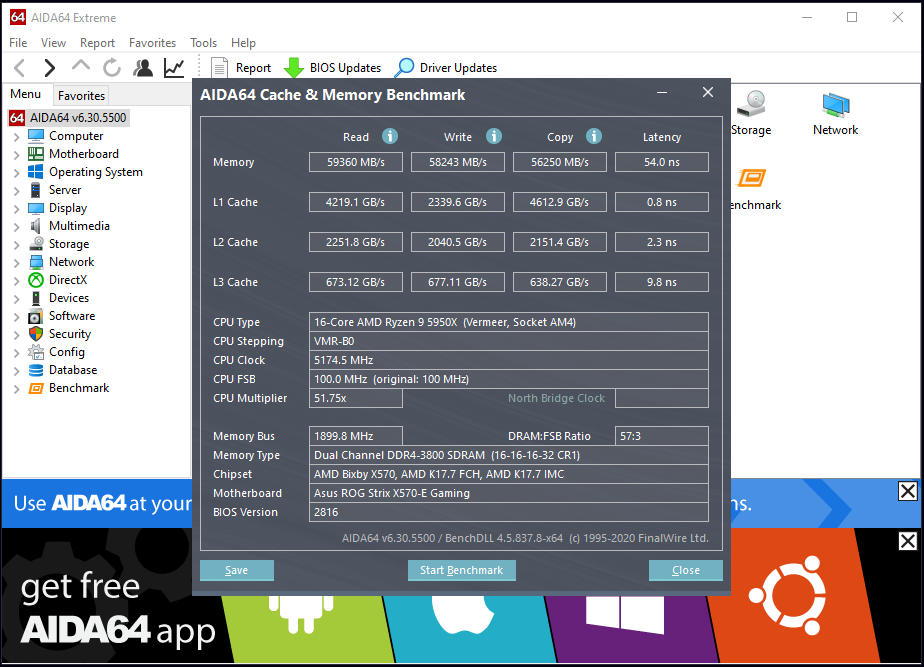Expand the Storage tree node

(x=16, y=245)
